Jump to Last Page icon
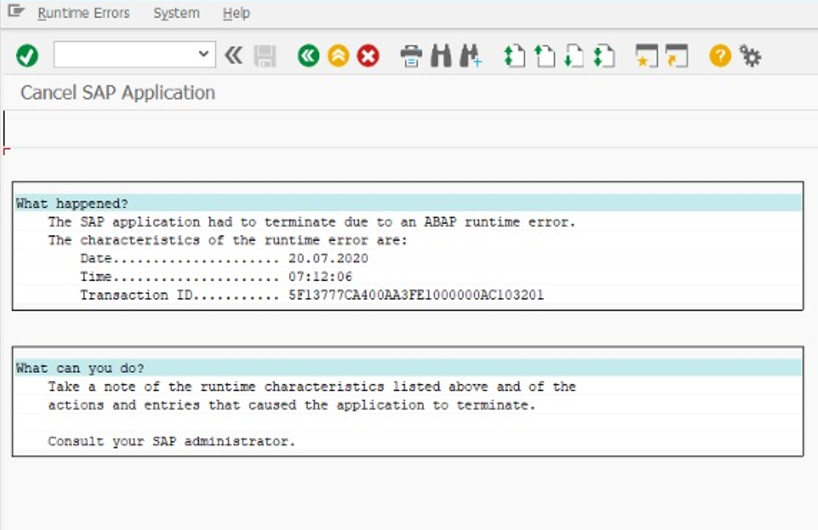 coord(604,56)
